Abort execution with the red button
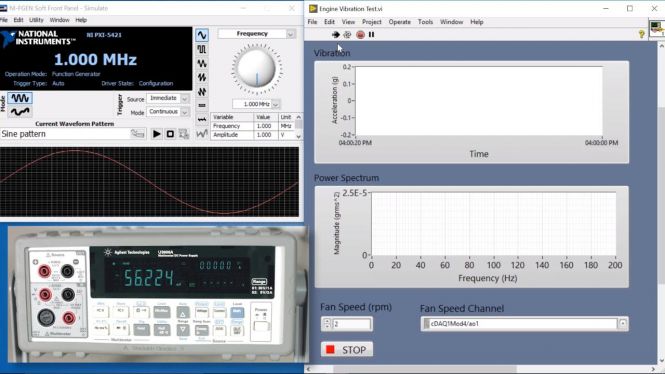This screenshot has height=374, width=665. [360, 35]
